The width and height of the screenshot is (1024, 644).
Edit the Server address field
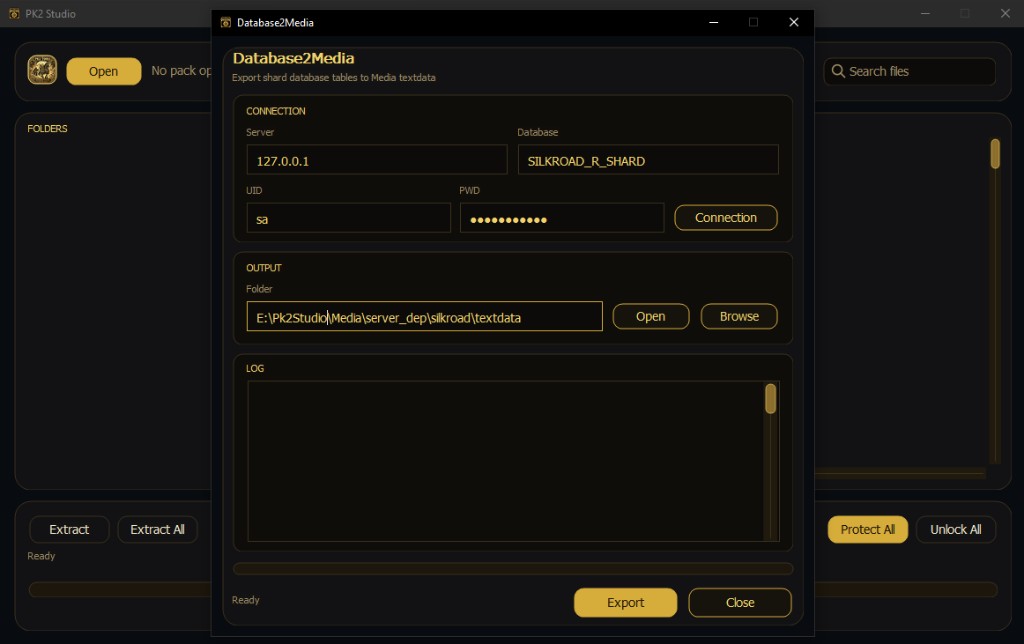(377, 160)
